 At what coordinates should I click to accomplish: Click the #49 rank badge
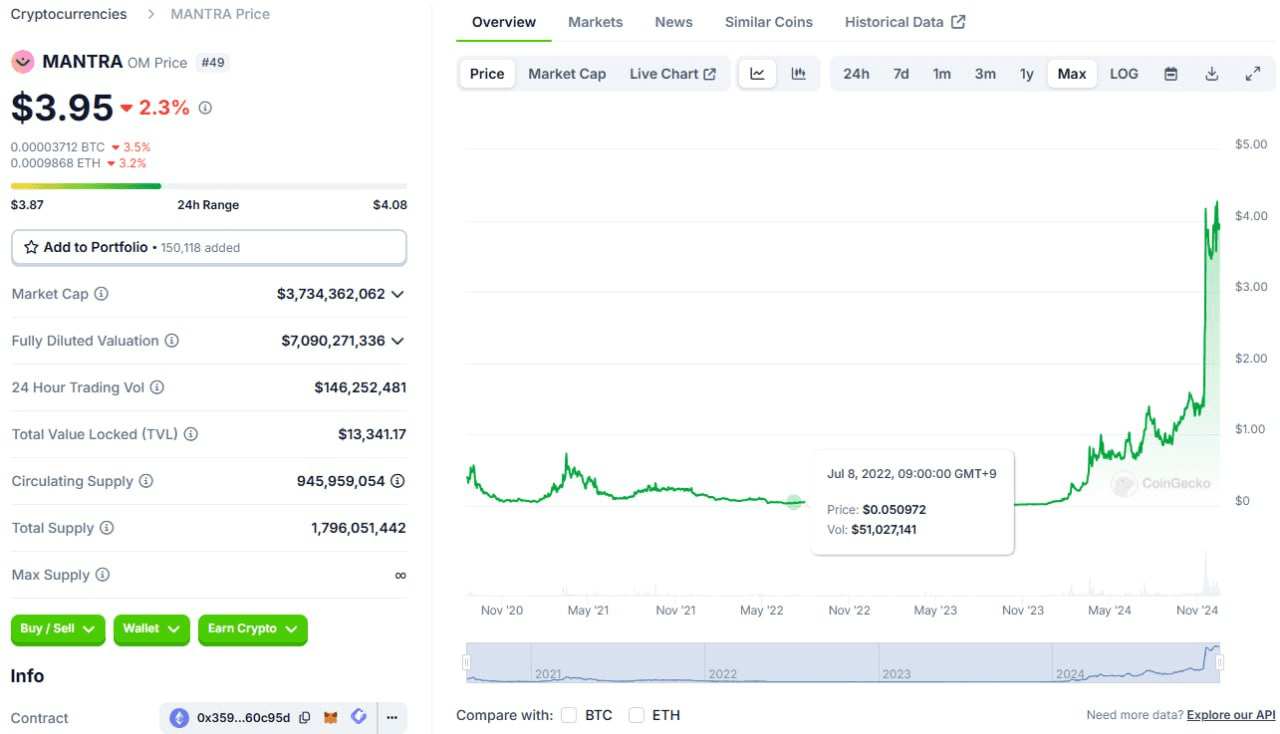(214, 62)
